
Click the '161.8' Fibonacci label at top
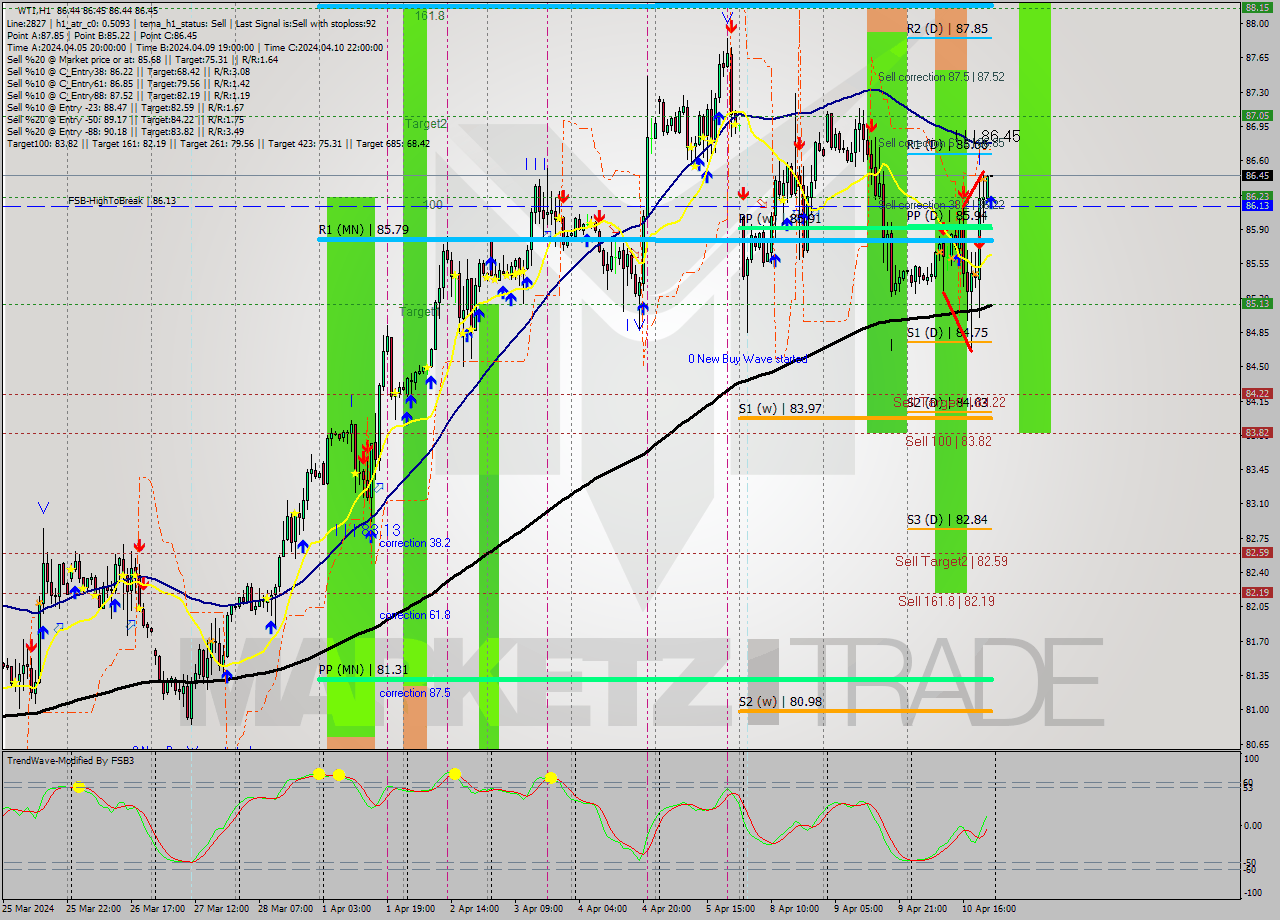(x=430, y=16)
